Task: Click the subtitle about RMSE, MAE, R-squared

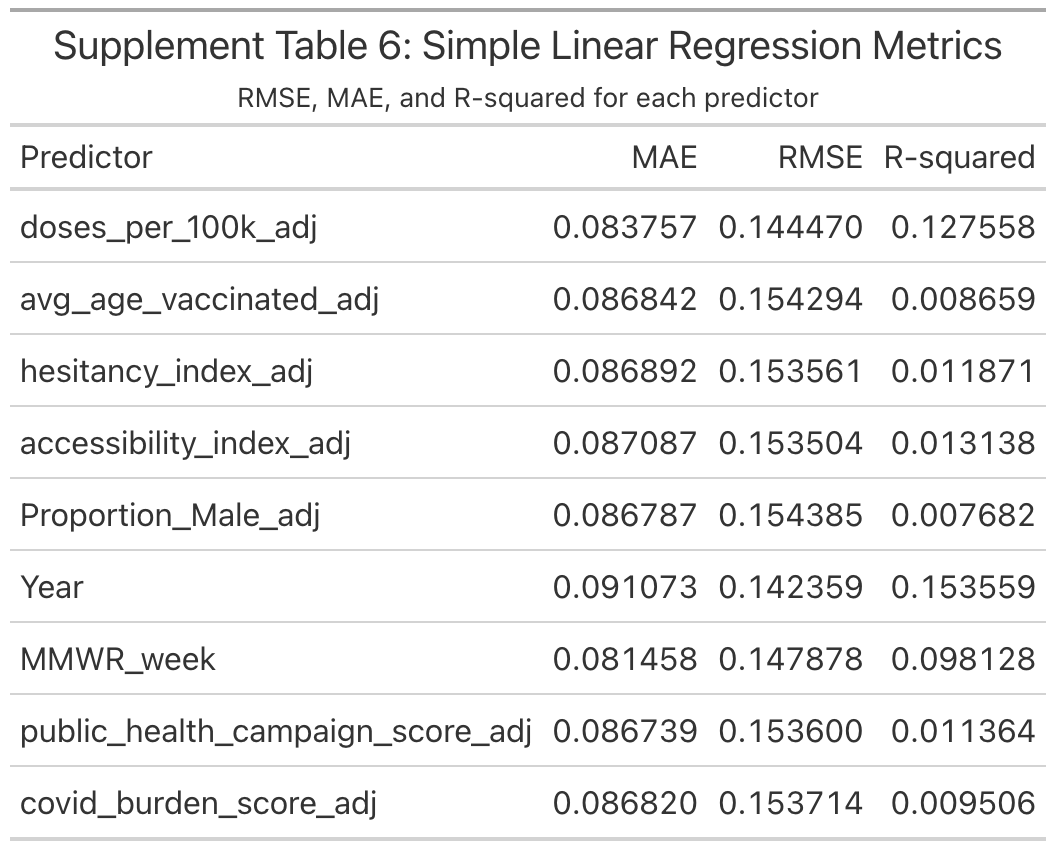Action: coord(527,98)
